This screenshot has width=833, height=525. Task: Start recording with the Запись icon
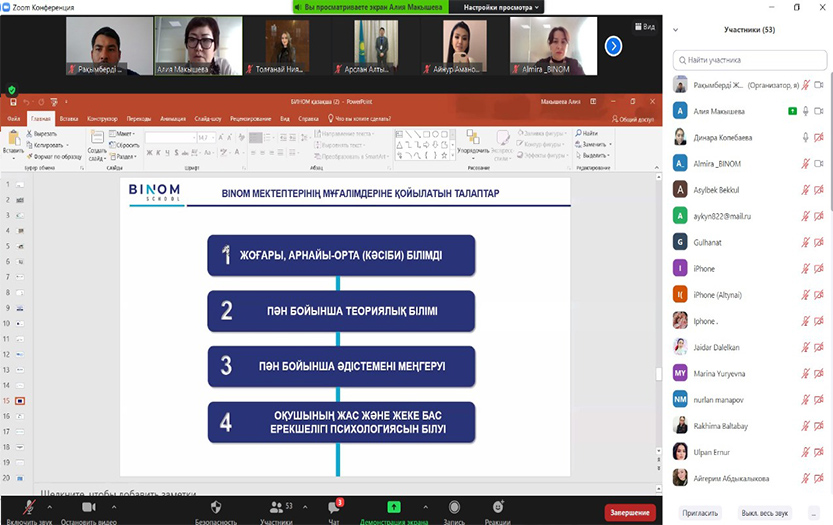[x=454, y=507]
